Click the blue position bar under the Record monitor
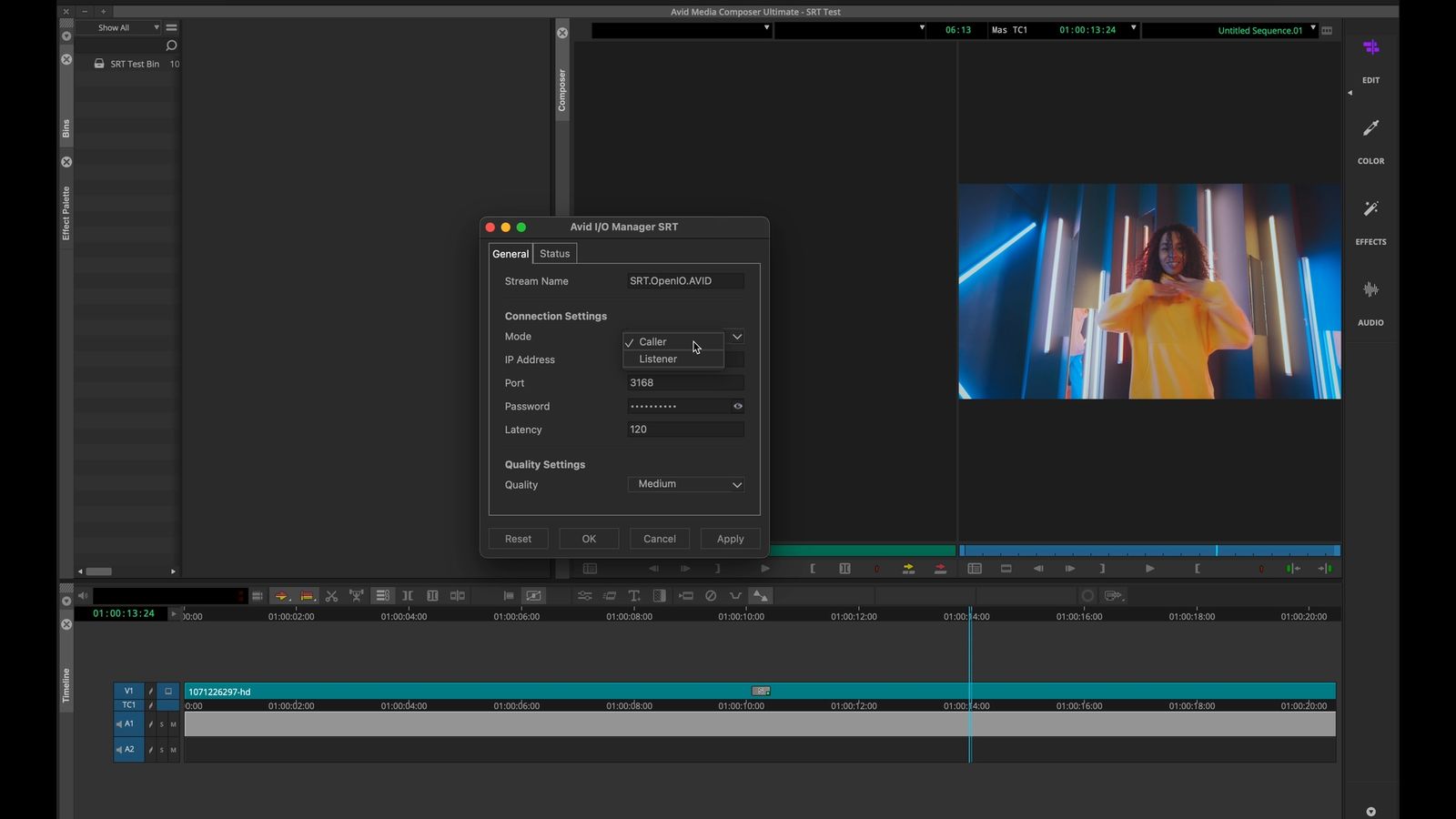This screenshot has height=819, width=1456. (x=1149, y=550)
